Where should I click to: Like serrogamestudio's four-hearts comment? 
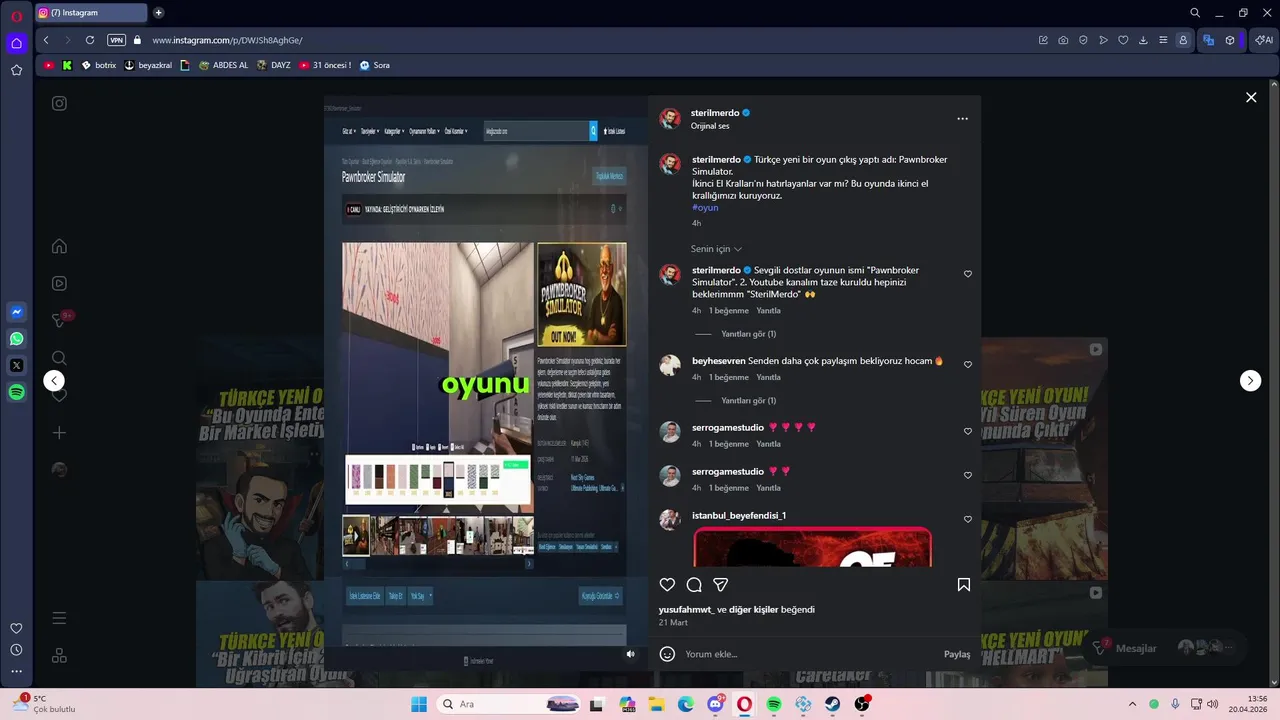click(x=967, y=432)
